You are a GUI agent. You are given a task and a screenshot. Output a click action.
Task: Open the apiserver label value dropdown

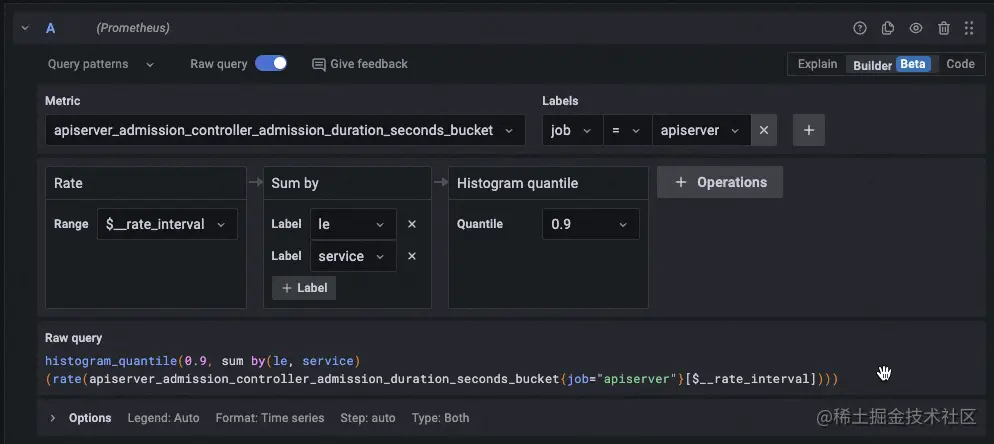702,130
